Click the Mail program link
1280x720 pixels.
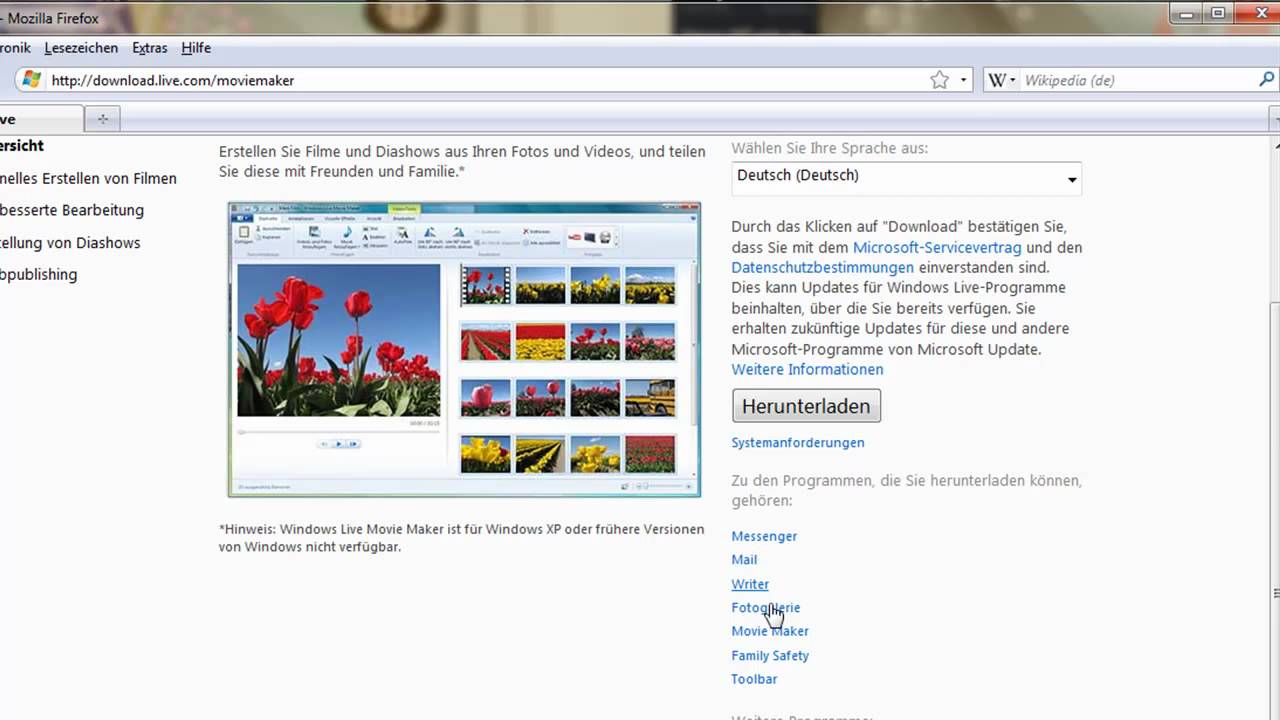coord(744,560)
